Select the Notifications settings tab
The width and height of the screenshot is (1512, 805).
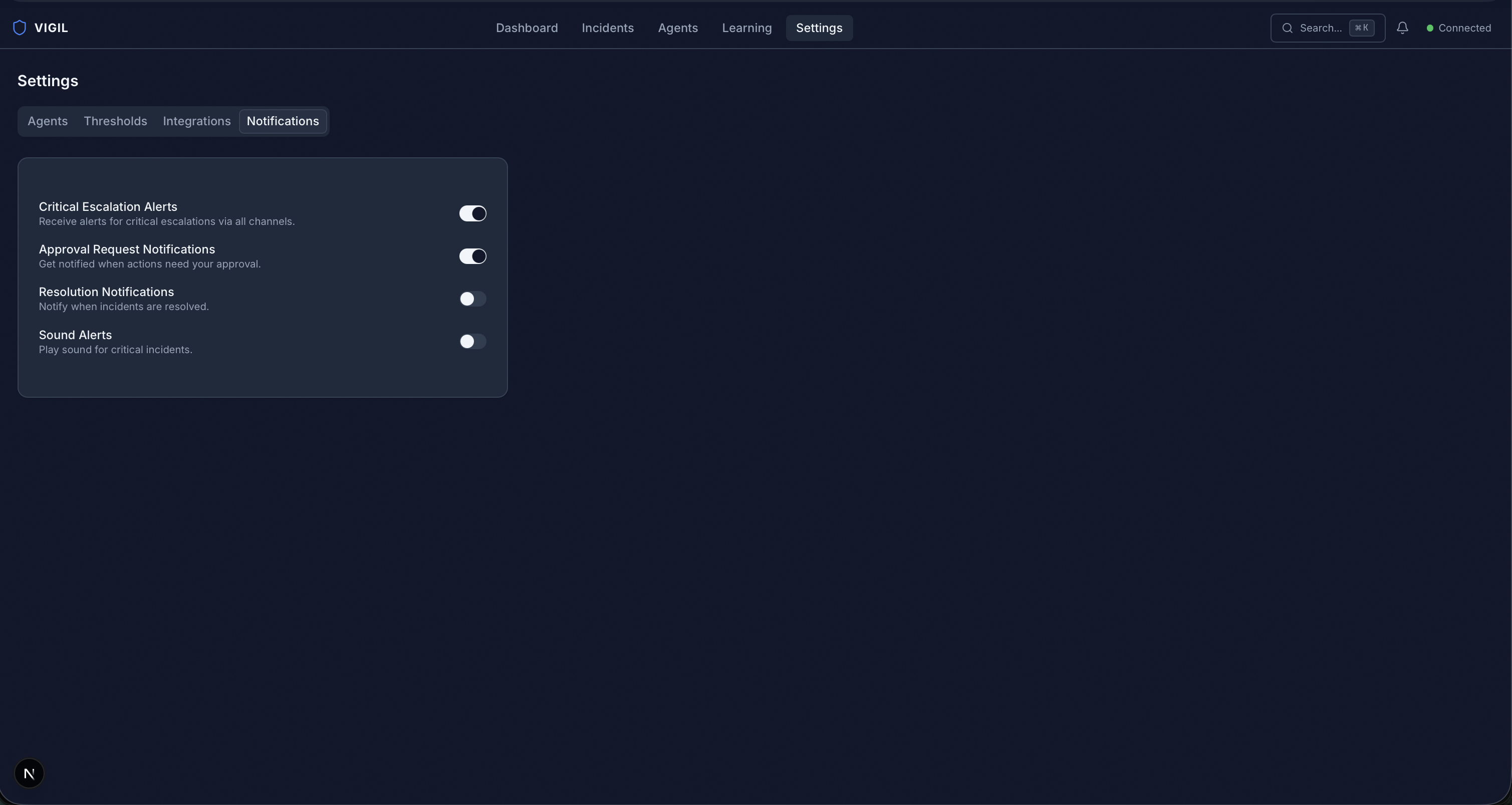283,121
